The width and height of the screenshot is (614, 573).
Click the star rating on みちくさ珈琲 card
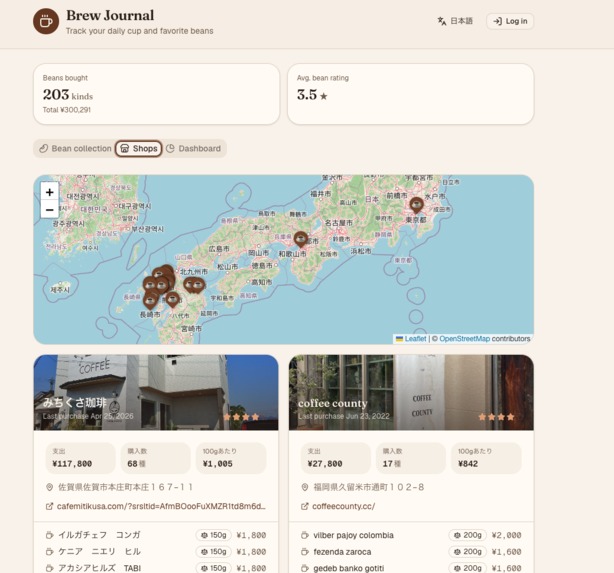point(241,417)
